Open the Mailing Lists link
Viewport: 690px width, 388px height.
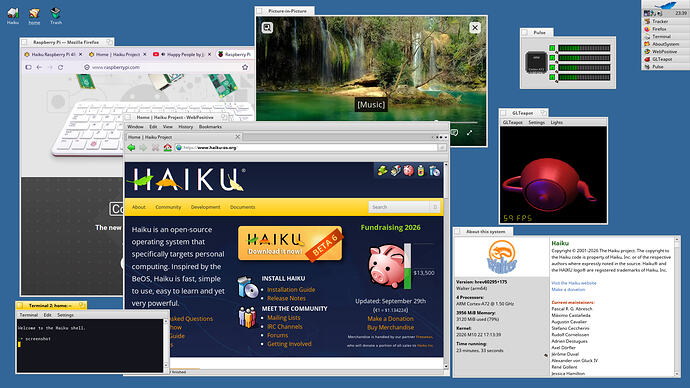pyautogui.click(x=283, y=318)
